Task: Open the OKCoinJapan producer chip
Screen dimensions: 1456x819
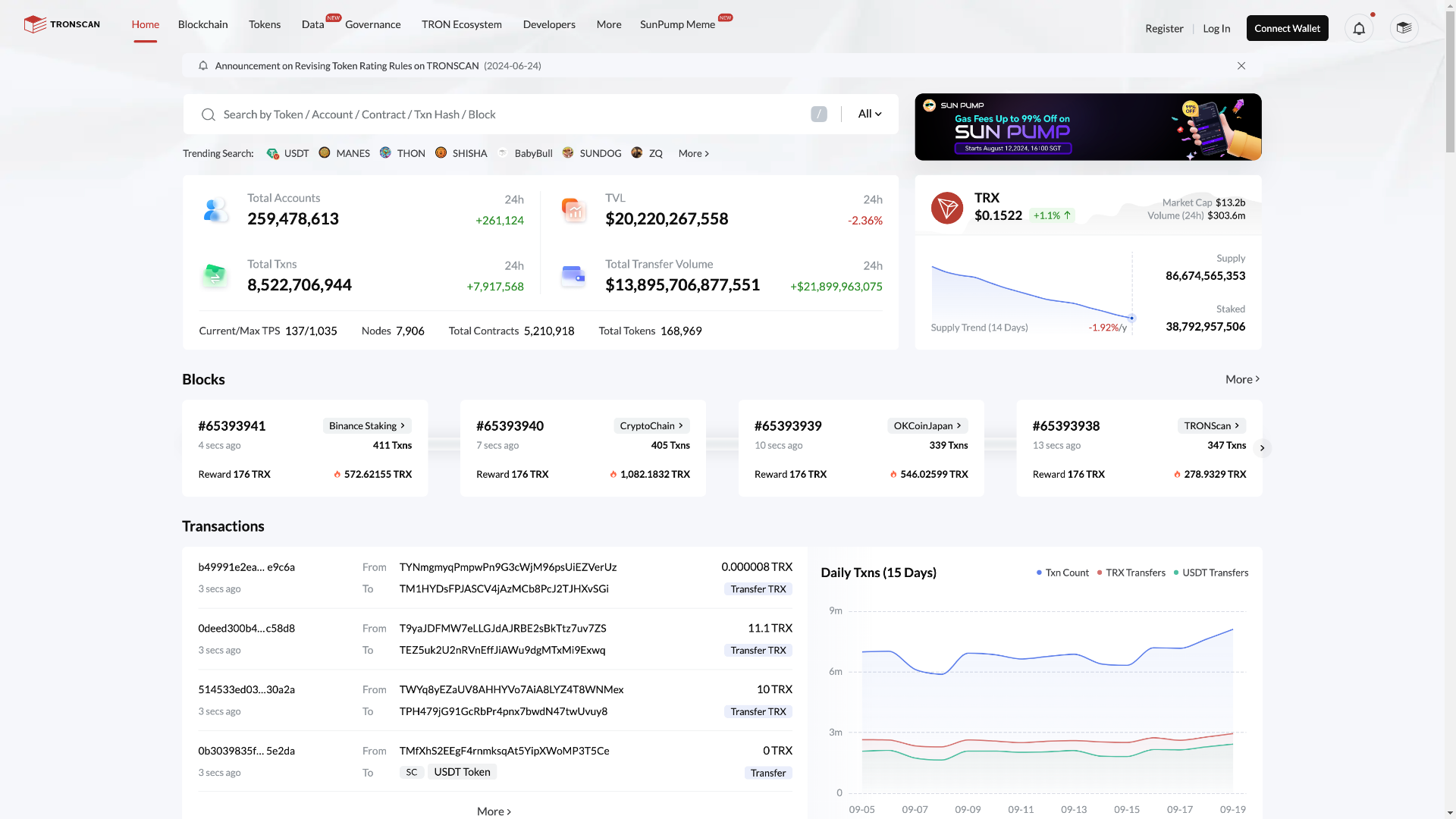Action: (927, 425)
